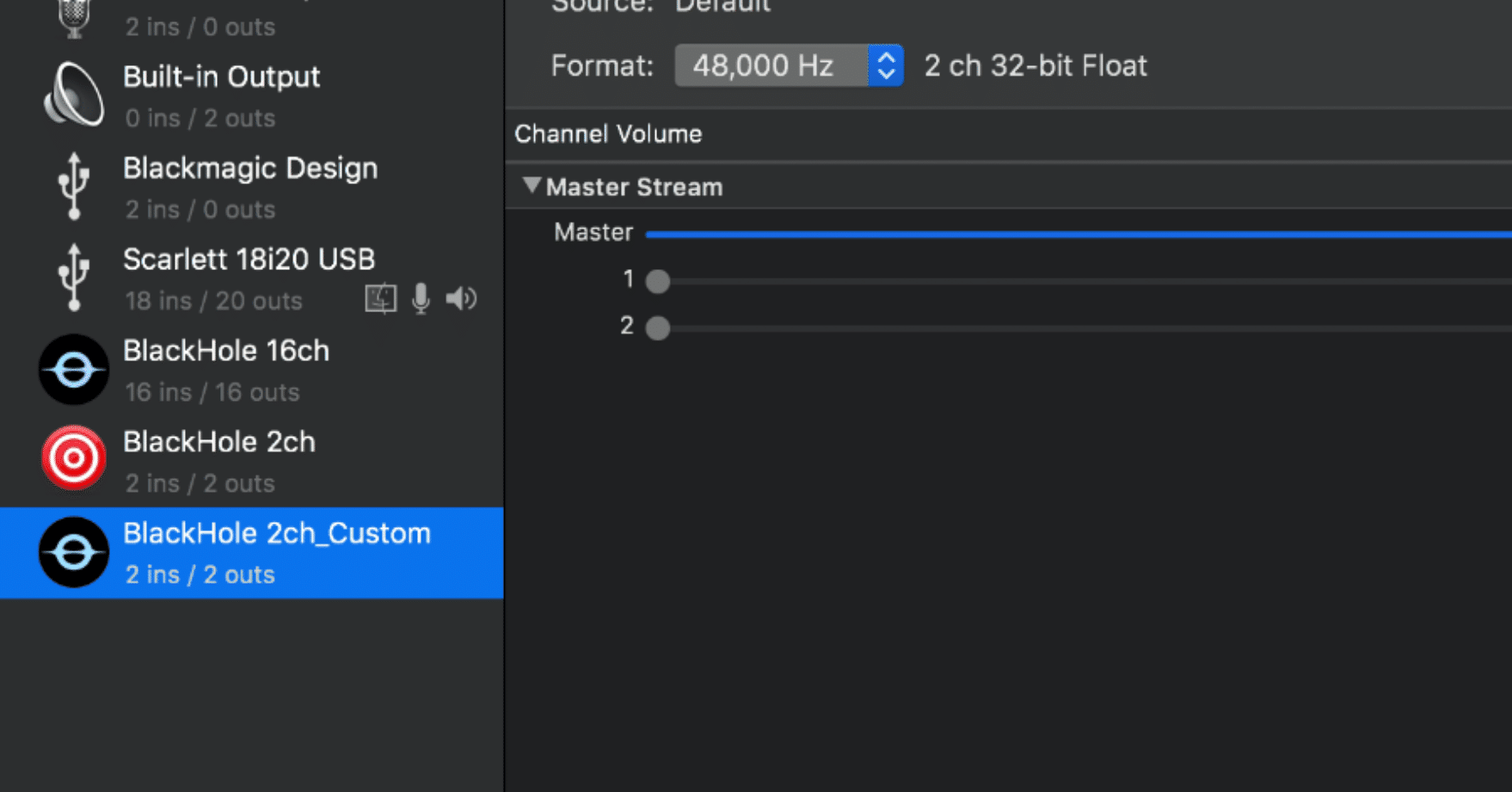Click the microphone device icon at the top of the list
The height and width of the screenshot is (792, 1512).
pos(74,17)
